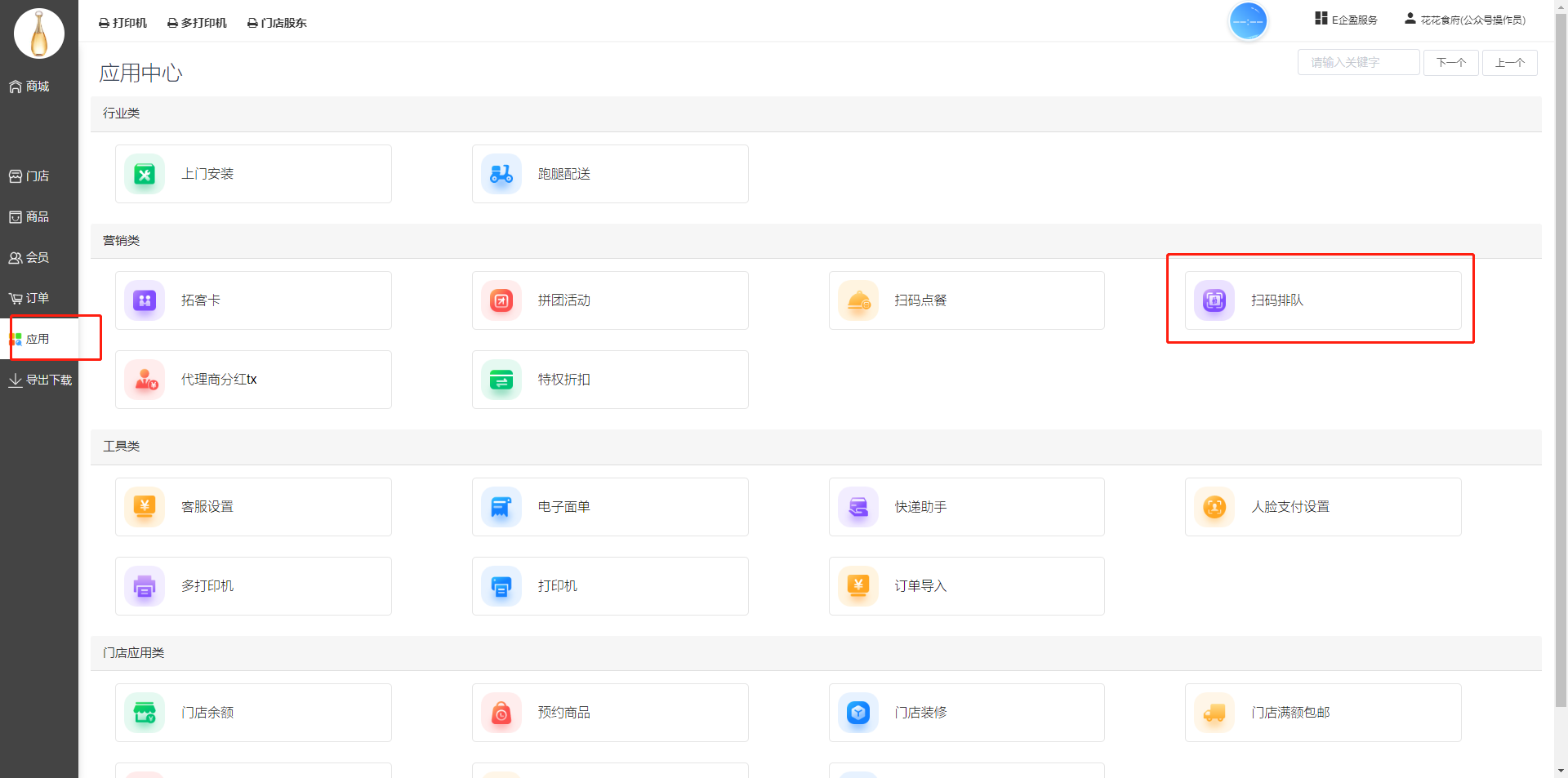Image resolution: width=1568 pixels, height=778 pixels.
Task: Click the 门店装修 blue cube icon
Action: 857,714
